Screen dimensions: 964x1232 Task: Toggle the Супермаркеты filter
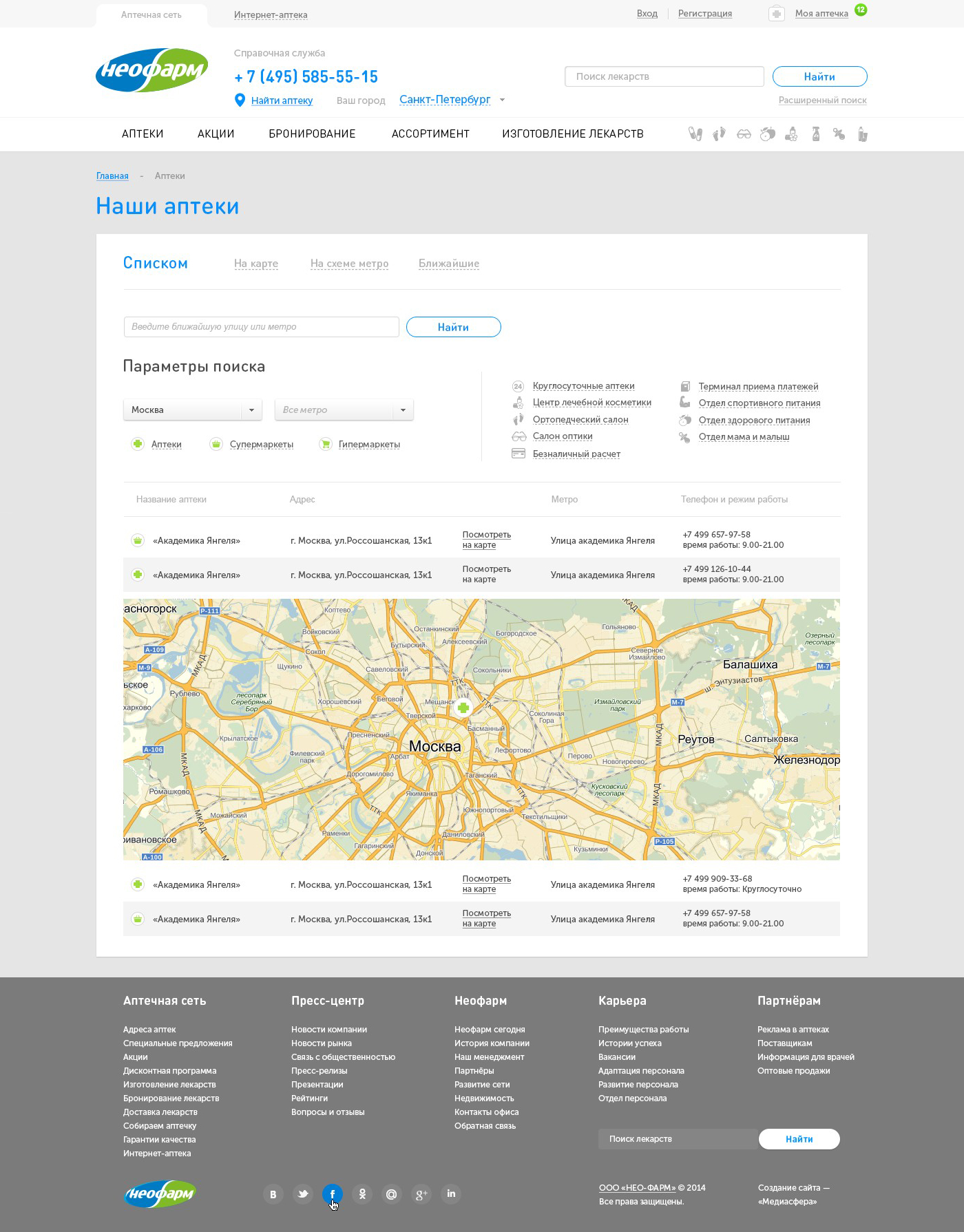[261, 445]
